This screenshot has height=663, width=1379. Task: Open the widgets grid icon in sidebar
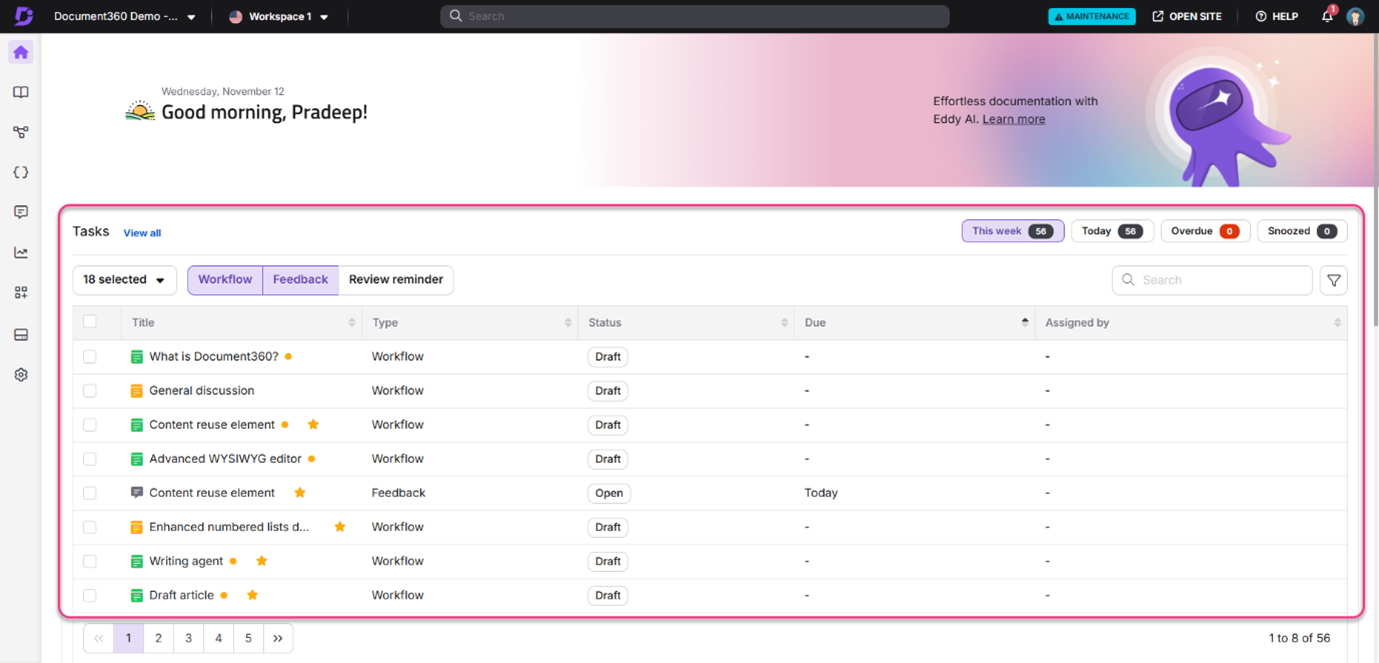point(21,293)
